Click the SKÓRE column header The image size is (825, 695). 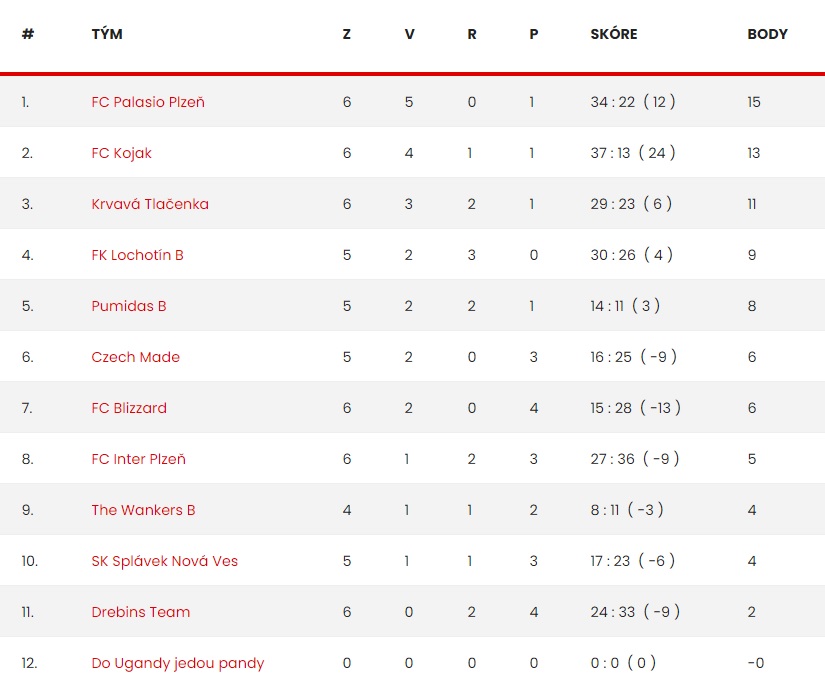click(x=613, y=34)
